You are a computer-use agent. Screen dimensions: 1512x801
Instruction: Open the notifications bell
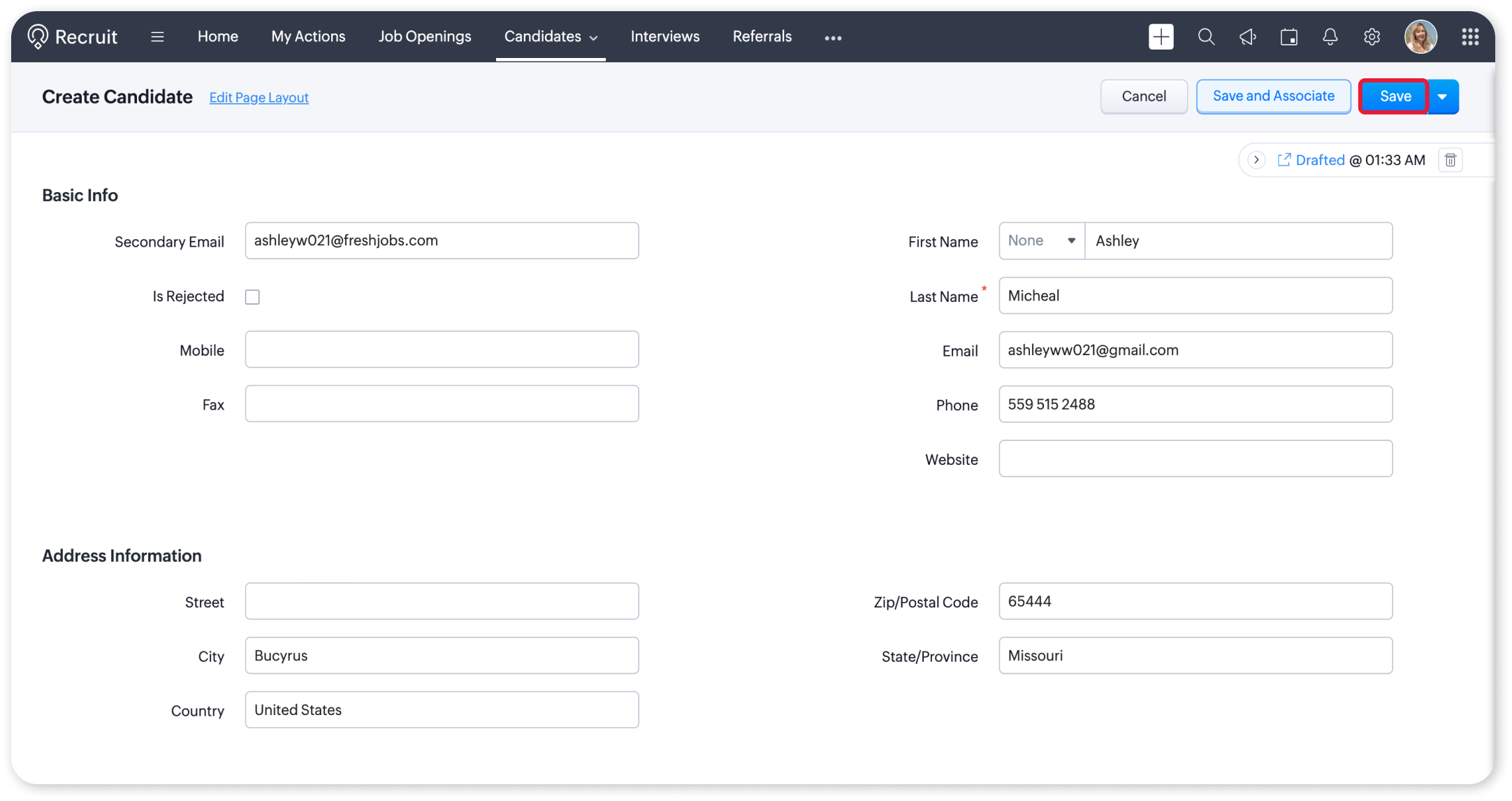[1330, 36]
